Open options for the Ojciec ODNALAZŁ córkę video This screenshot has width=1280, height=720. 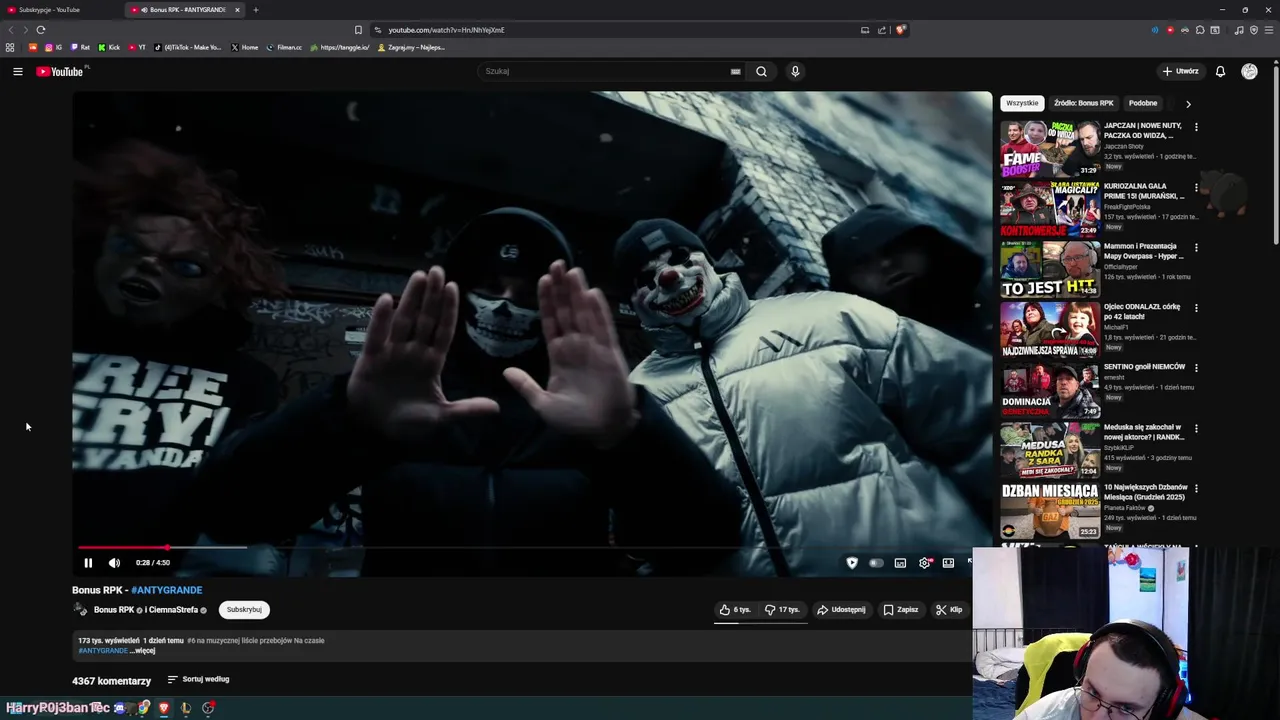click(x=1196, y=308)
